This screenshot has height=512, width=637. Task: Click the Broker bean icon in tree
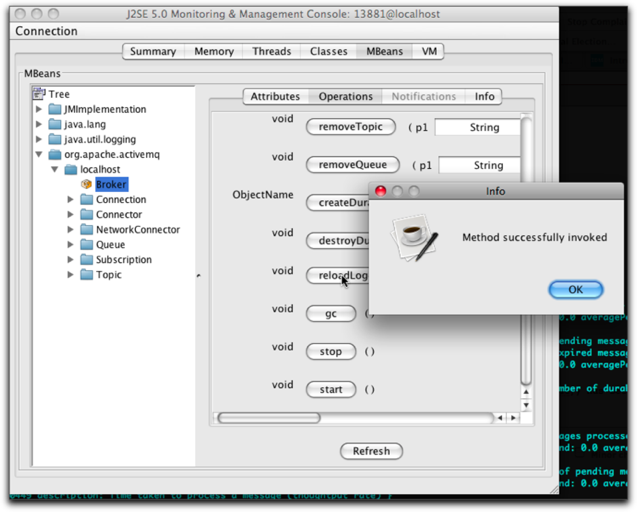[x=86, y=185]
